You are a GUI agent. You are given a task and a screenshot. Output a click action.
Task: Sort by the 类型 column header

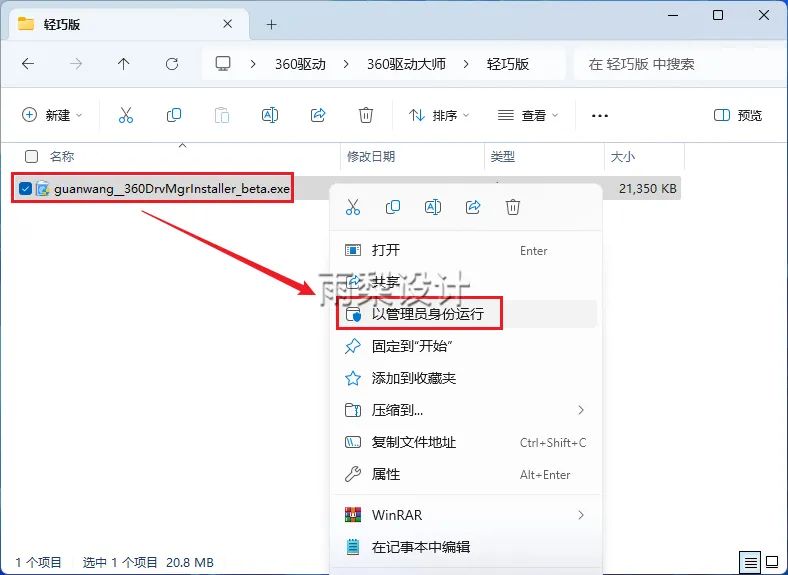503,157
